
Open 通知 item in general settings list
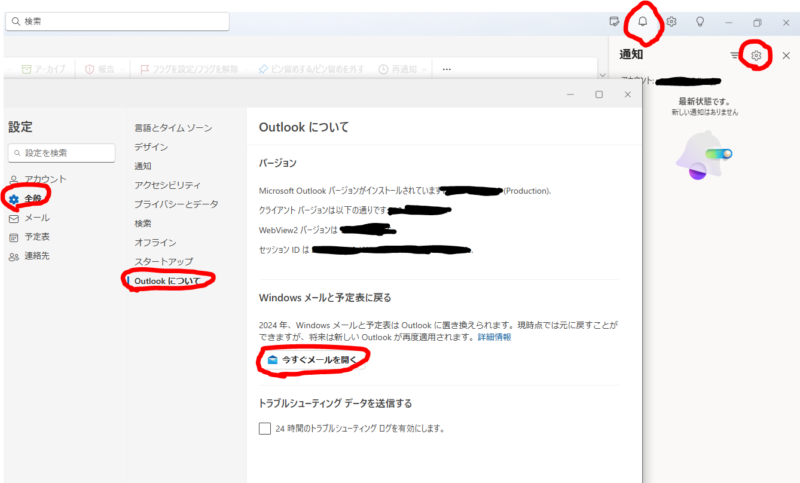click(143, 166)
